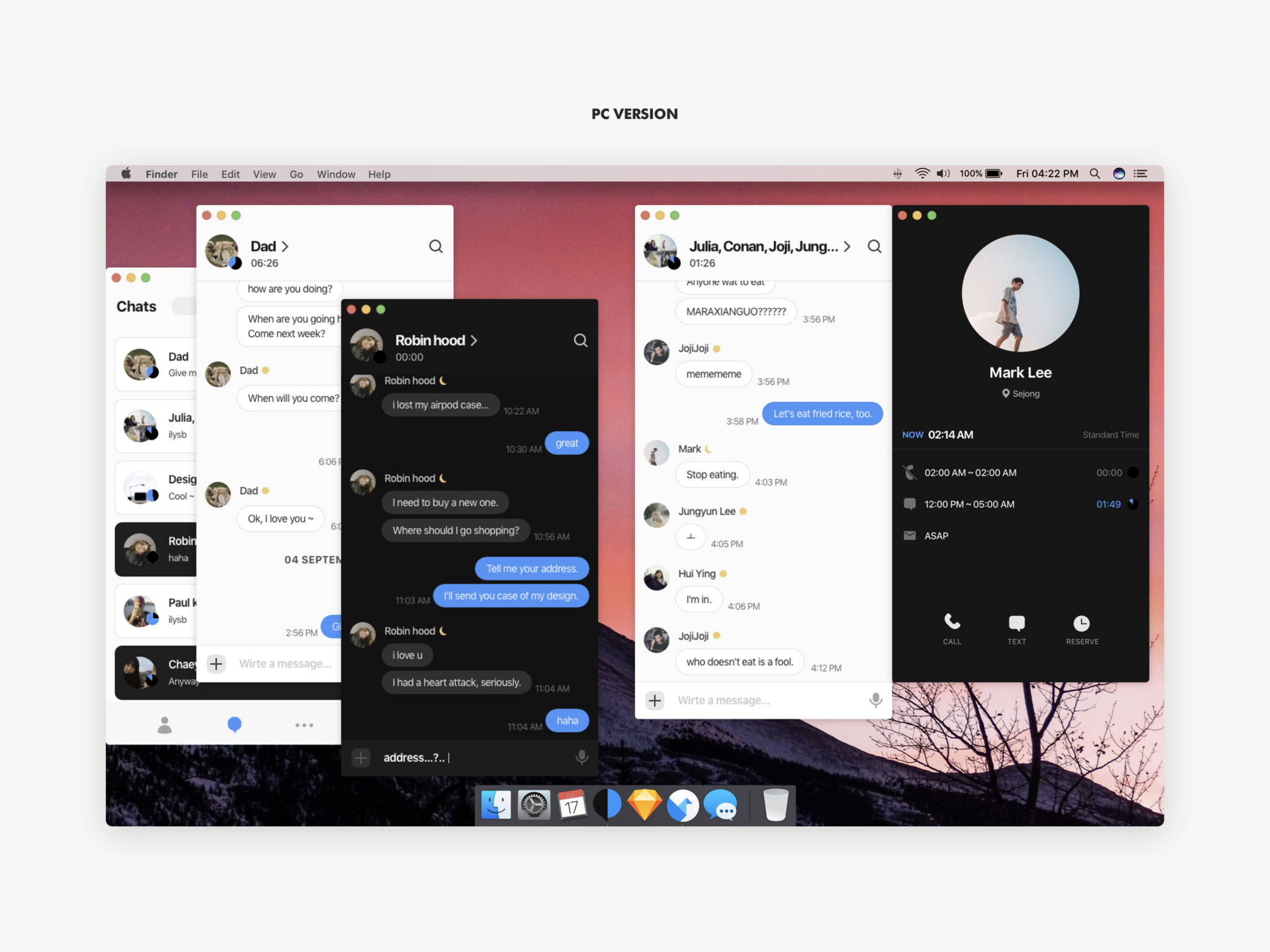The height and width of the screenshot is (952, 1270).
Task: Click Hui Ying's avatar in group chat
Action: (x=656, y=578)
